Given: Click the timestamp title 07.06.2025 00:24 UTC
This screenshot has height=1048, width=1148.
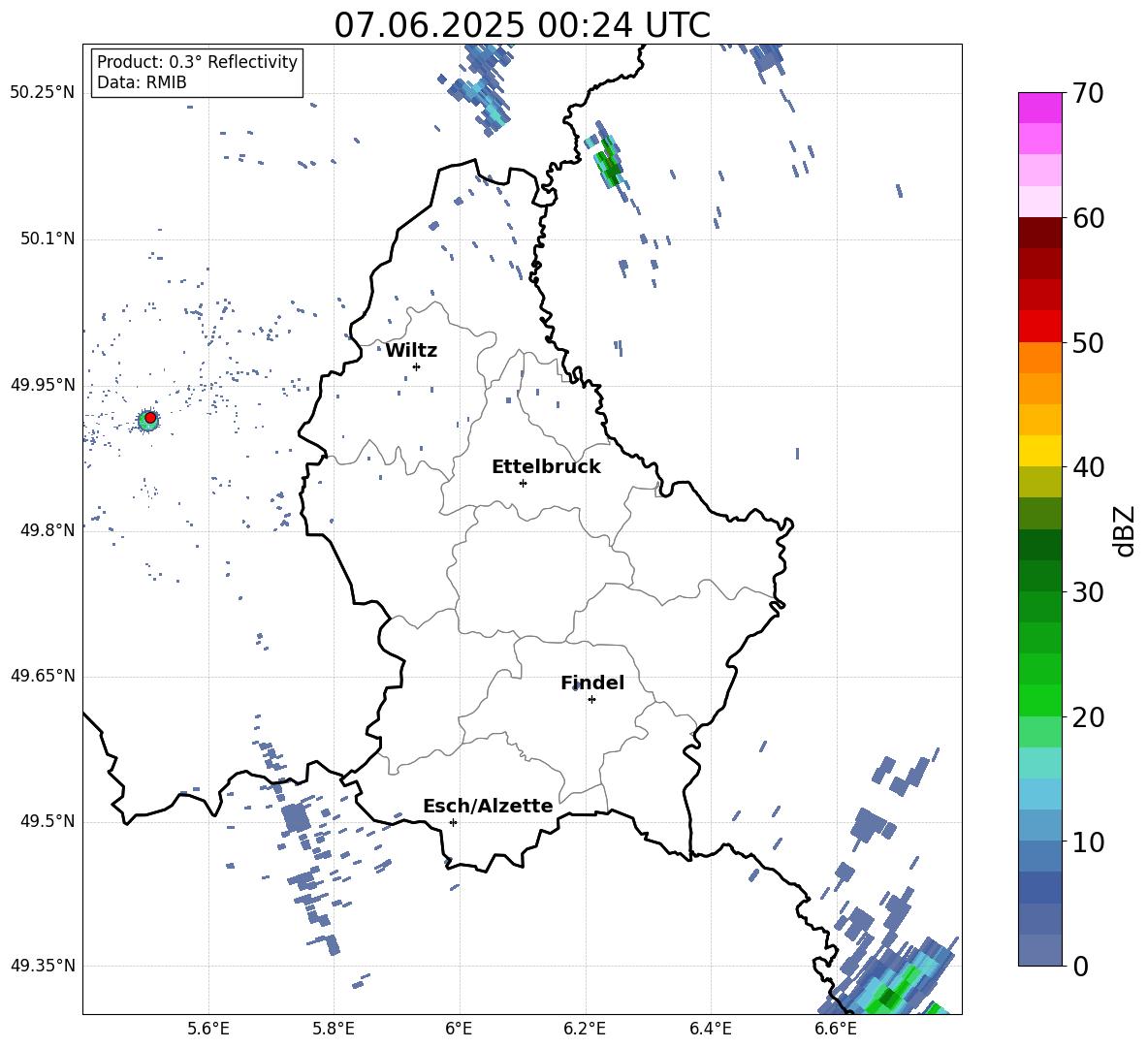Looking at the screenshot, I should 522,25.
